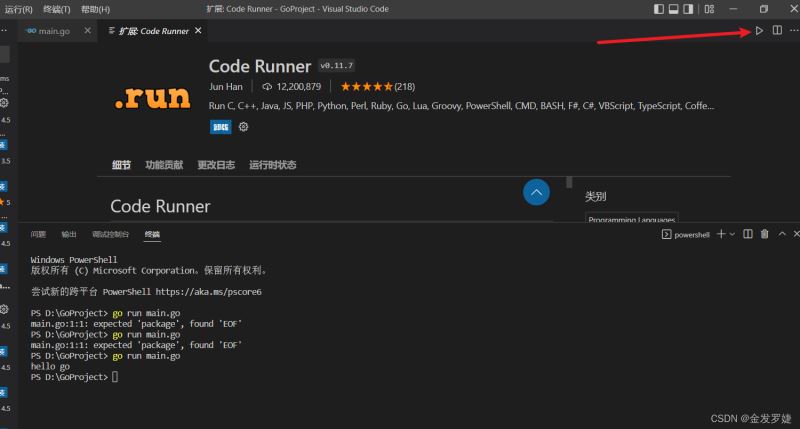Maximize the panel with the chevron-up
This screenshot has height=429, width=800.
(780, 234)
